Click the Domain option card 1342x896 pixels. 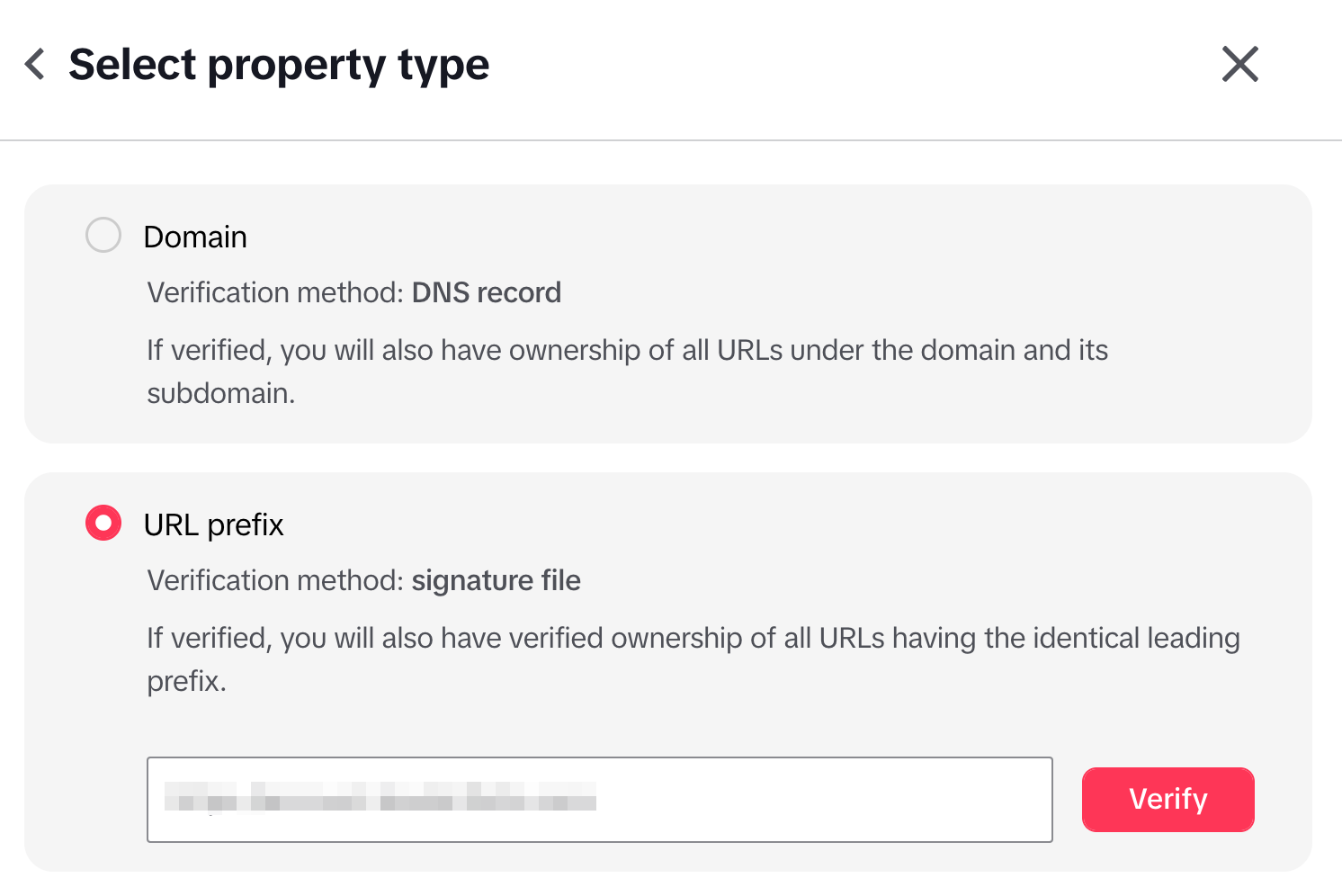pos(670,313)
